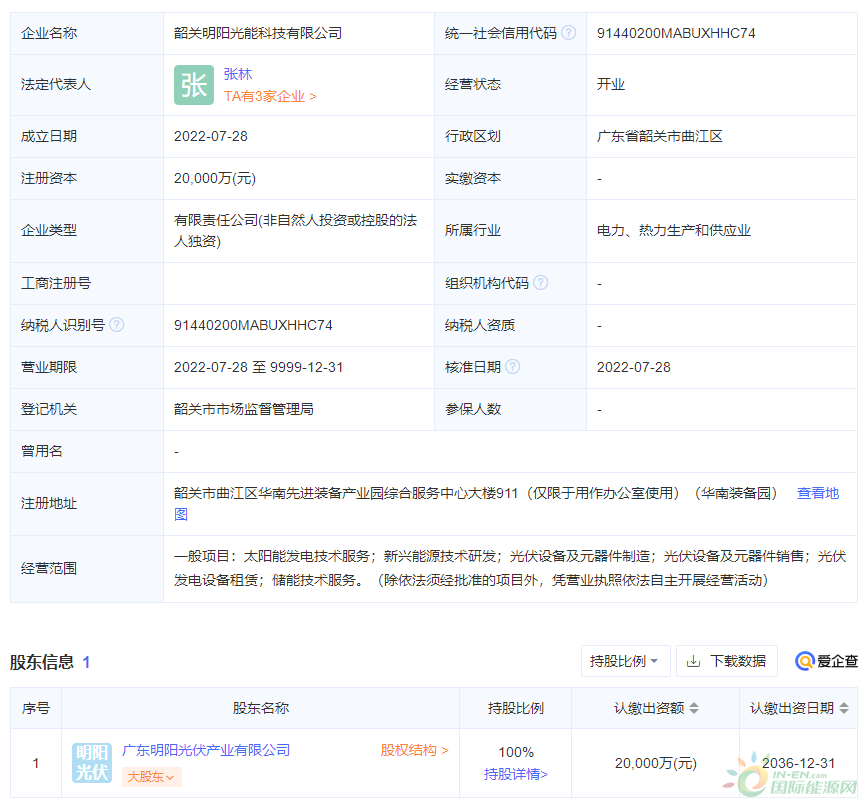Click 股东信息 section heading
This screenshot has height=802, width=862.
point(42,662)
